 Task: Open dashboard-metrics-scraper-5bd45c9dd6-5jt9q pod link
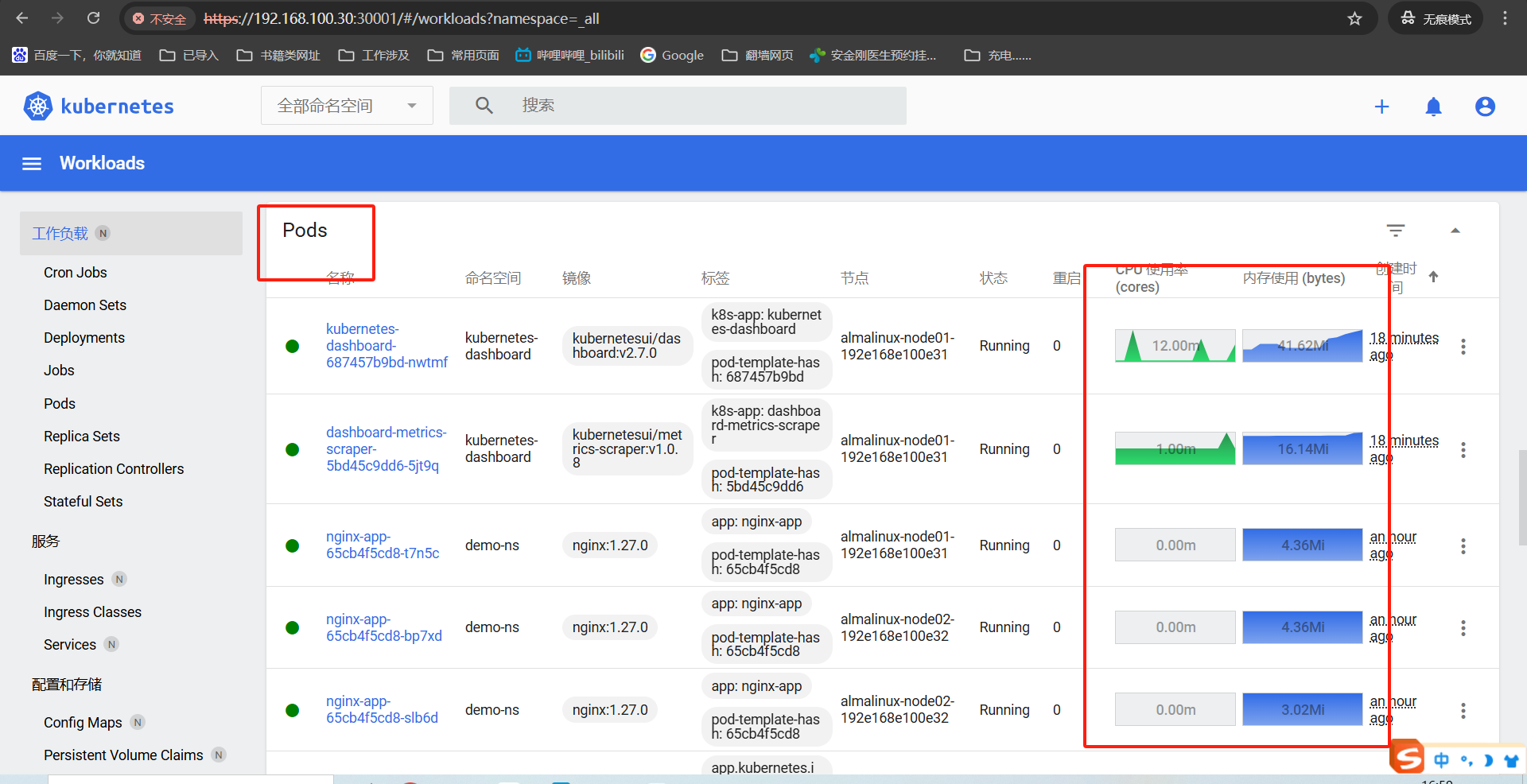point(387,449)
